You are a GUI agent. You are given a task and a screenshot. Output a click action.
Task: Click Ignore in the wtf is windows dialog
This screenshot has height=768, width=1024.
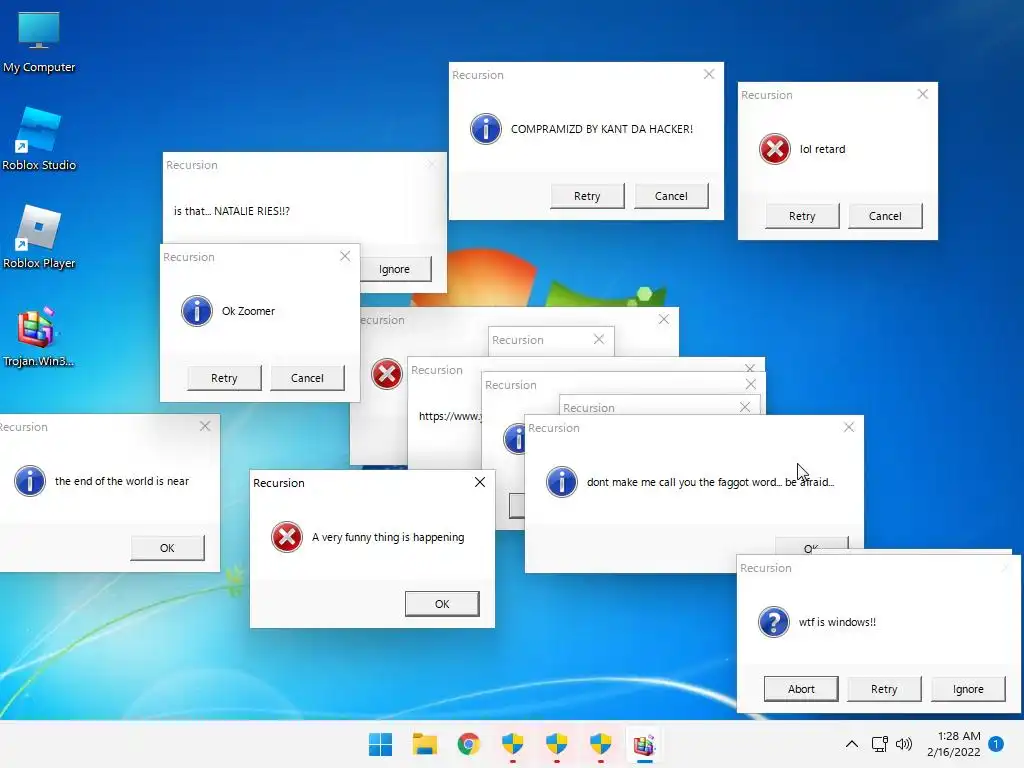(x=968, y=689)
